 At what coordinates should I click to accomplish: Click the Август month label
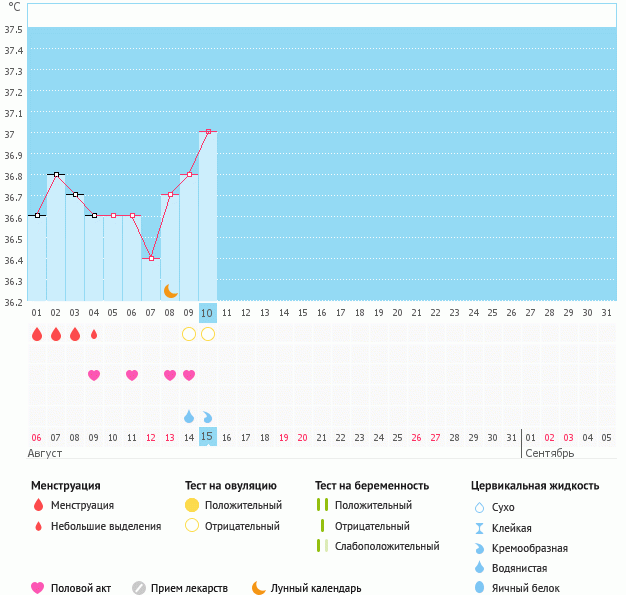46,454
